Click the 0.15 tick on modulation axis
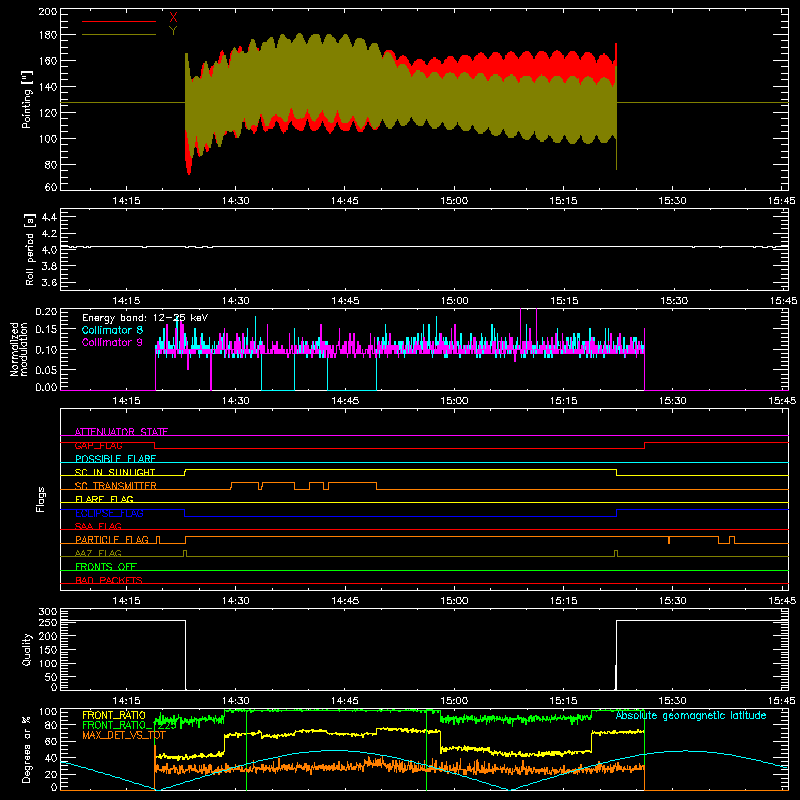Screen dimensions: 800x800 click(x=46, y=329)
